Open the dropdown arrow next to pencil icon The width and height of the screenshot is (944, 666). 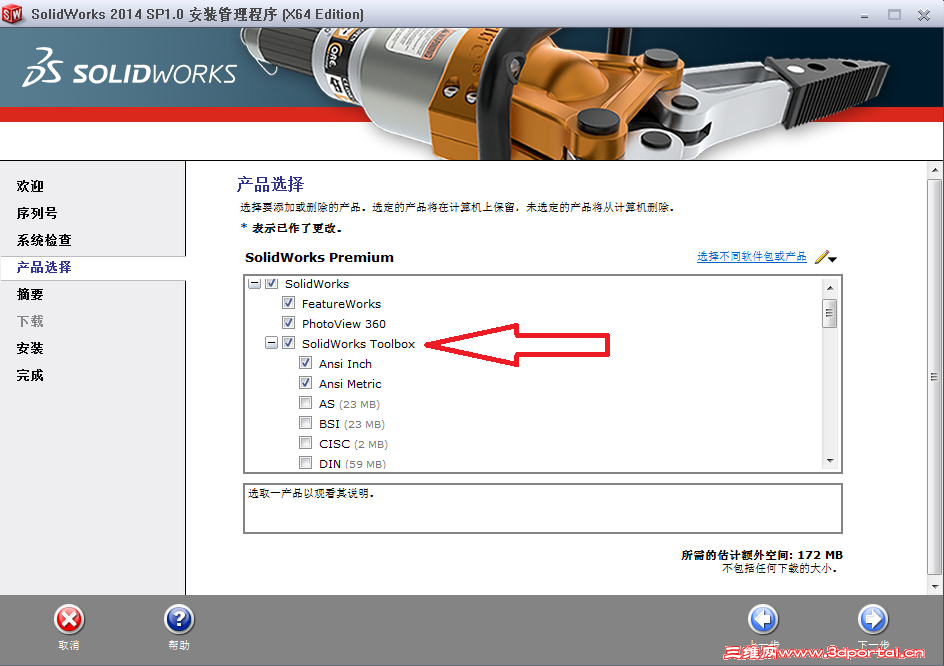(x=833, y=260)
